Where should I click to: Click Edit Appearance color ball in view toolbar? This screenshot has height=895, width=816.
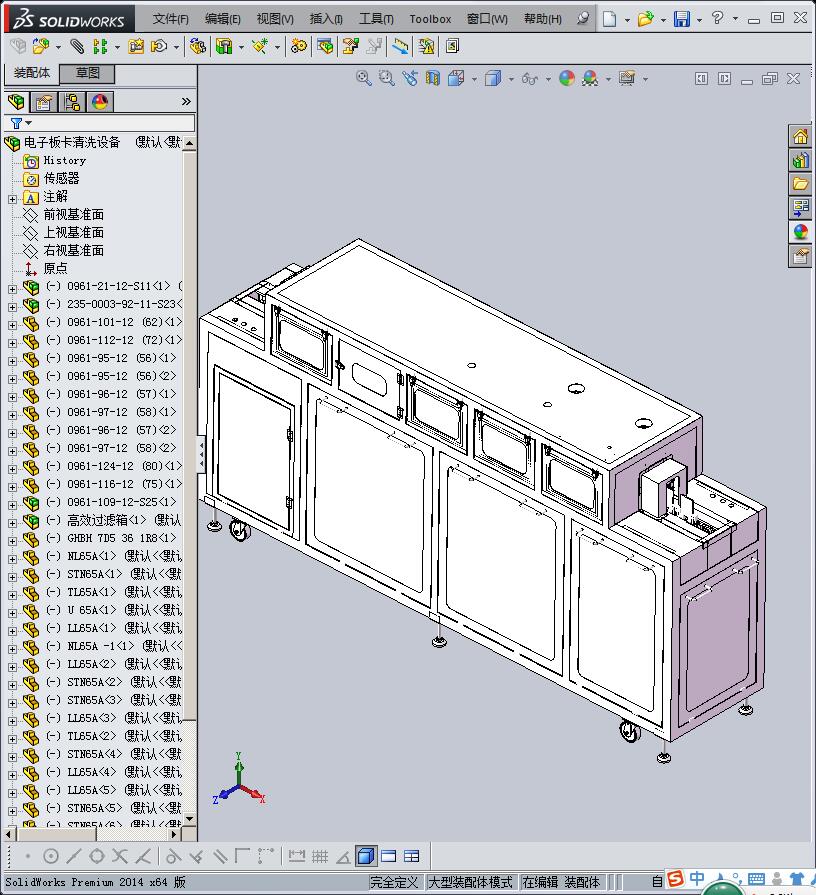point(567,78)
